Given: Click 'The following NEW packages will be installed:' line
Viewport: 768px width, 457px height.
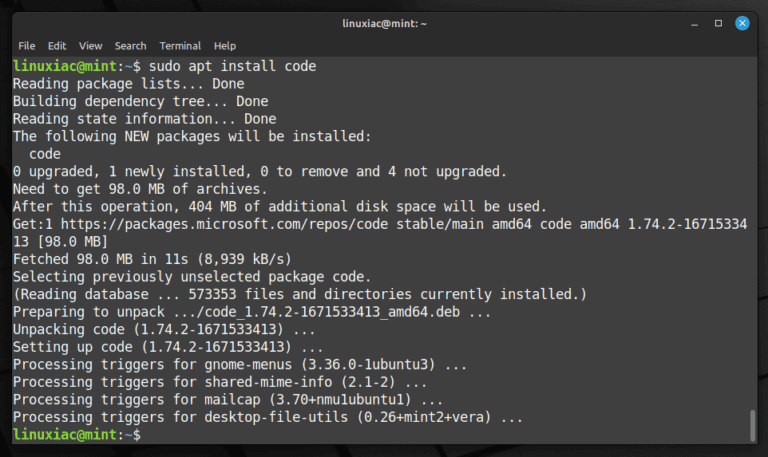Looking at the screenshot, I should [192, 136].
